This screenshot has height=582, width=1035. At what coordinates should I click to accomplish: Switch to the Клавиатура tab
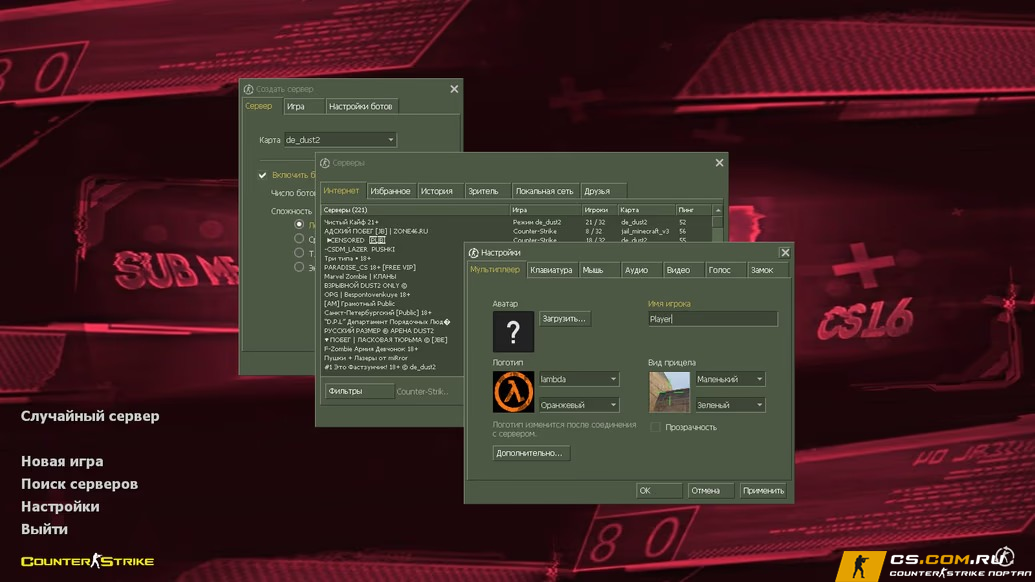(551, 270)
